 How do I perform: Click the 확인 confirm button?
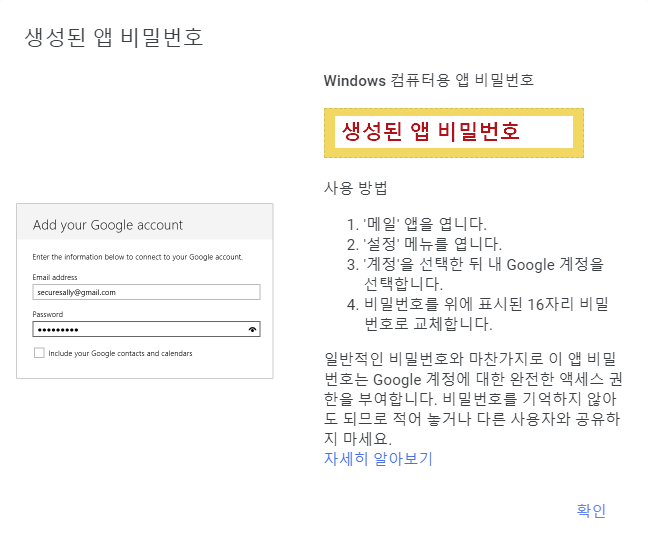(x=591, y=510)
